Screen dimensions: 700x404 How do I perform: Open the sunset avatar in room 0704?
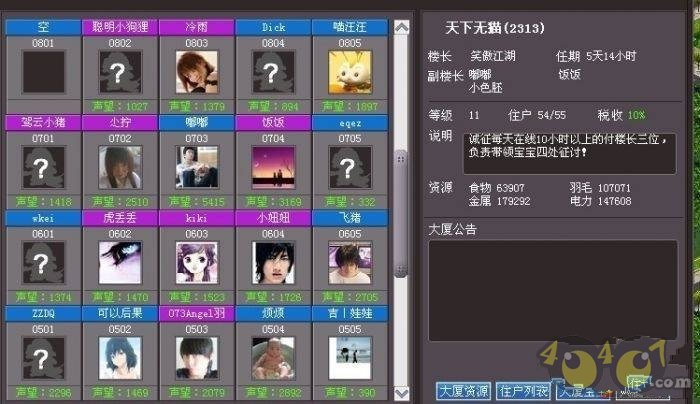point(273,167)
